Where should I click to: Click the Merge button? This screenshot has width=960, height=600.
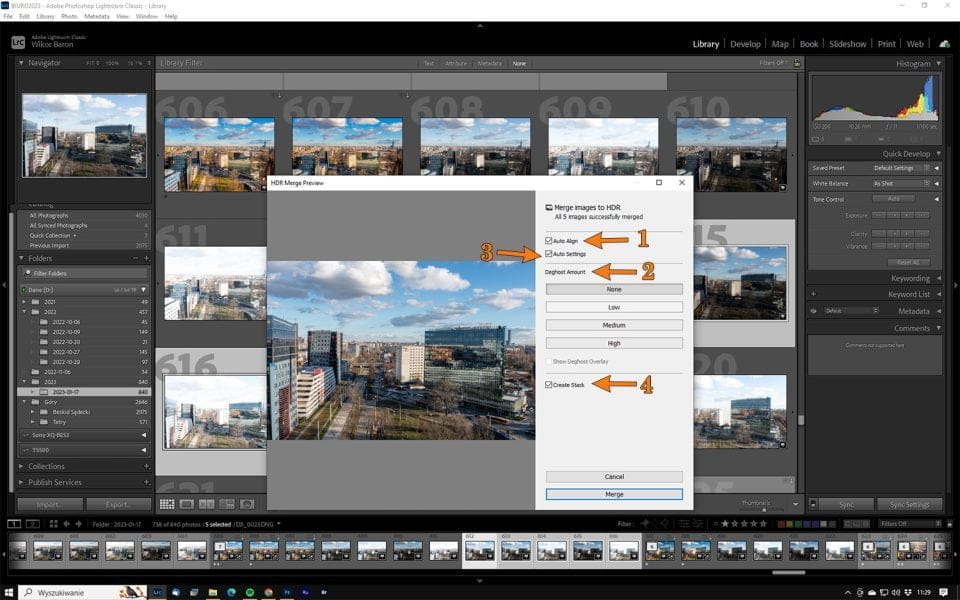(613, 494)
